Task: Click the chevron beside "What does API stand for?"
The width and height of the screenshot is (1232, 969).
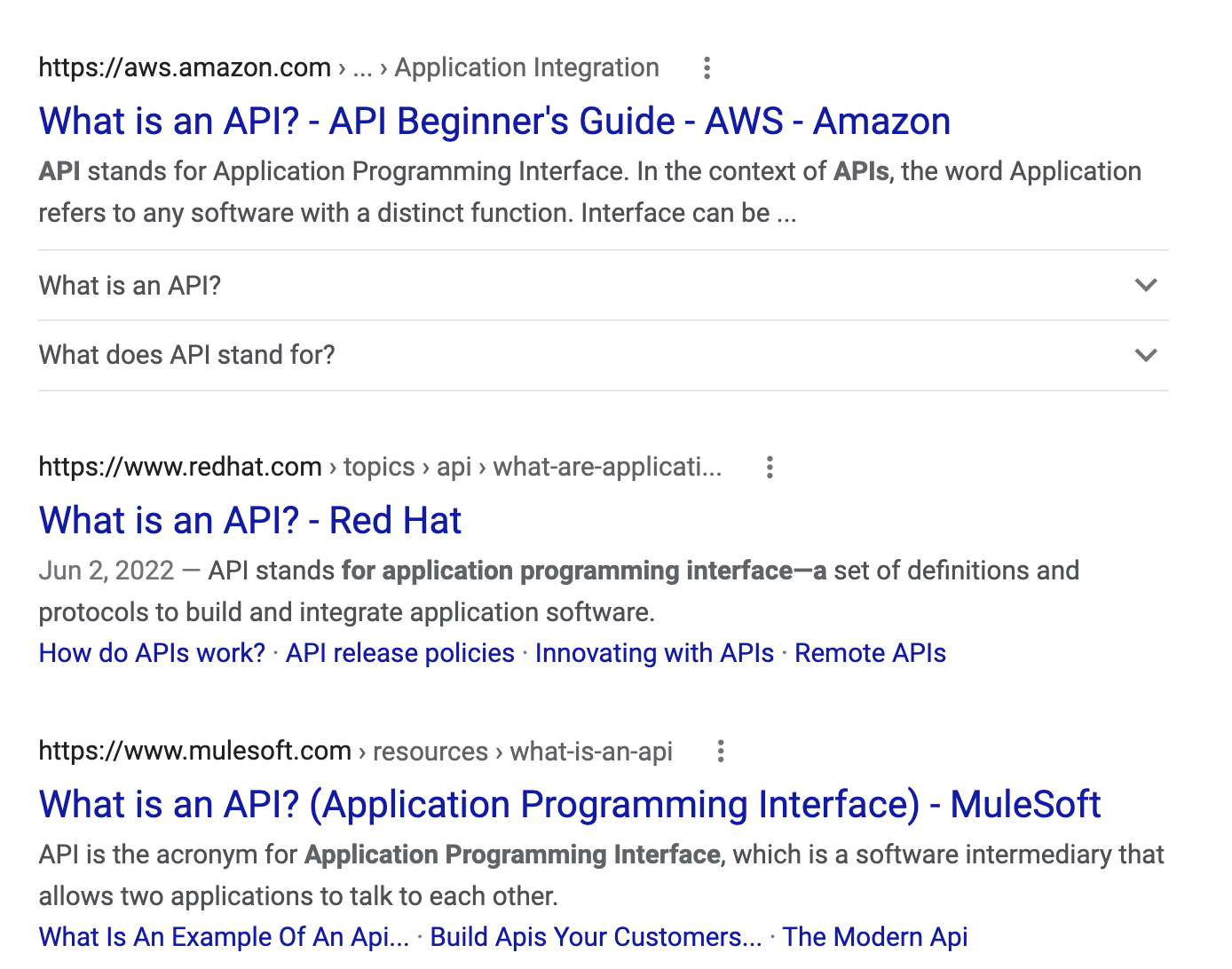Action: (x=1146, y=356)
